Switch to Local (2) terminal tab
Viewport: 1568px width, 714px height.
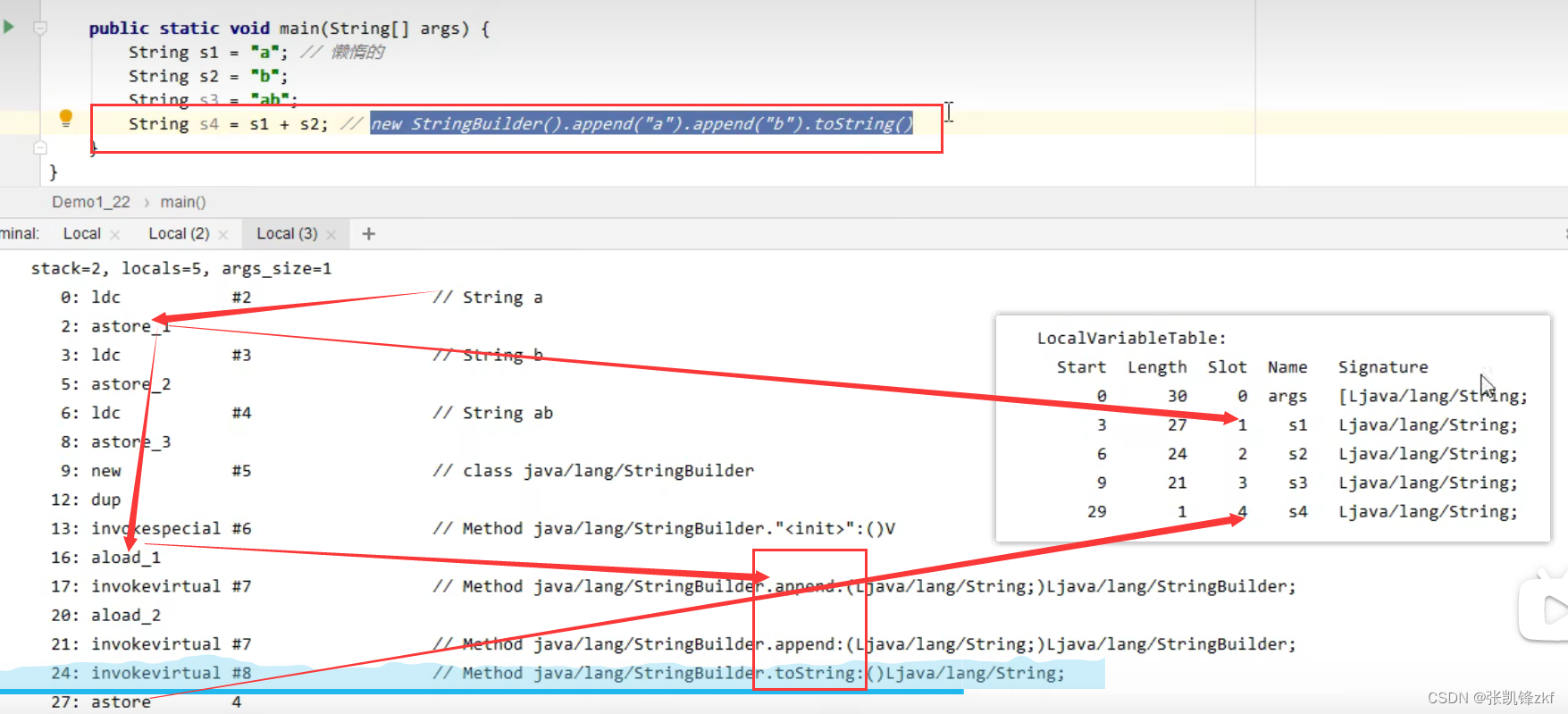(179, 233)
